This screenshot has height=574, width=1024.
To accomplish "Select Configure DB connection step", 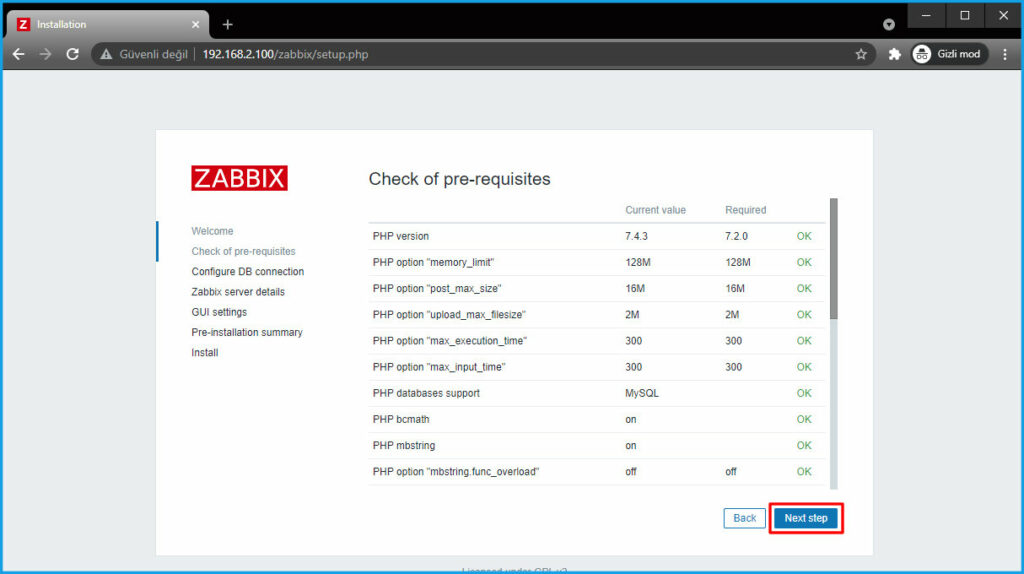I will pos(248,272).
